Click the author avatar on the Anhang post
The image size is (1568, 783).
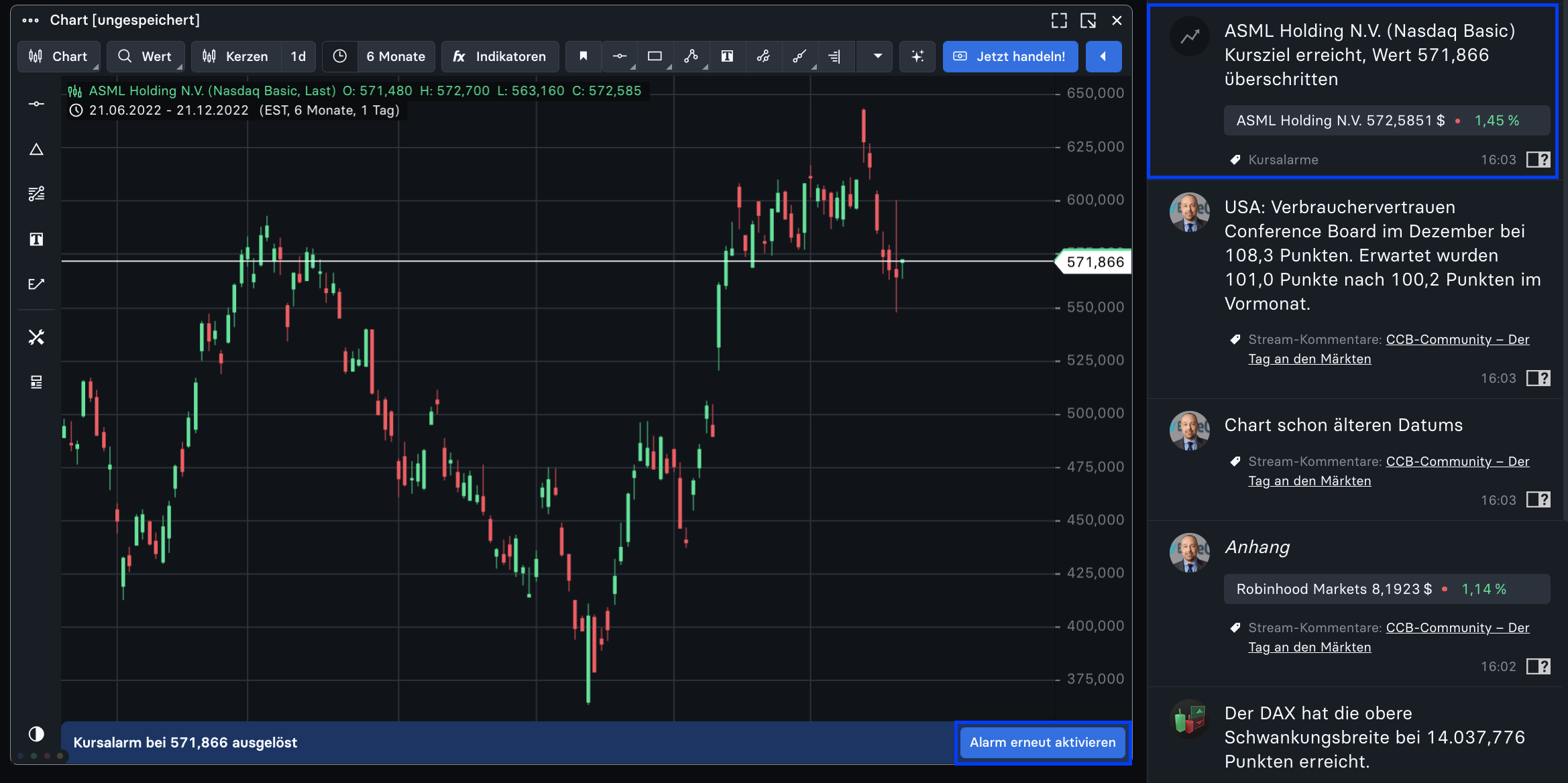(x=1190, y=552)
